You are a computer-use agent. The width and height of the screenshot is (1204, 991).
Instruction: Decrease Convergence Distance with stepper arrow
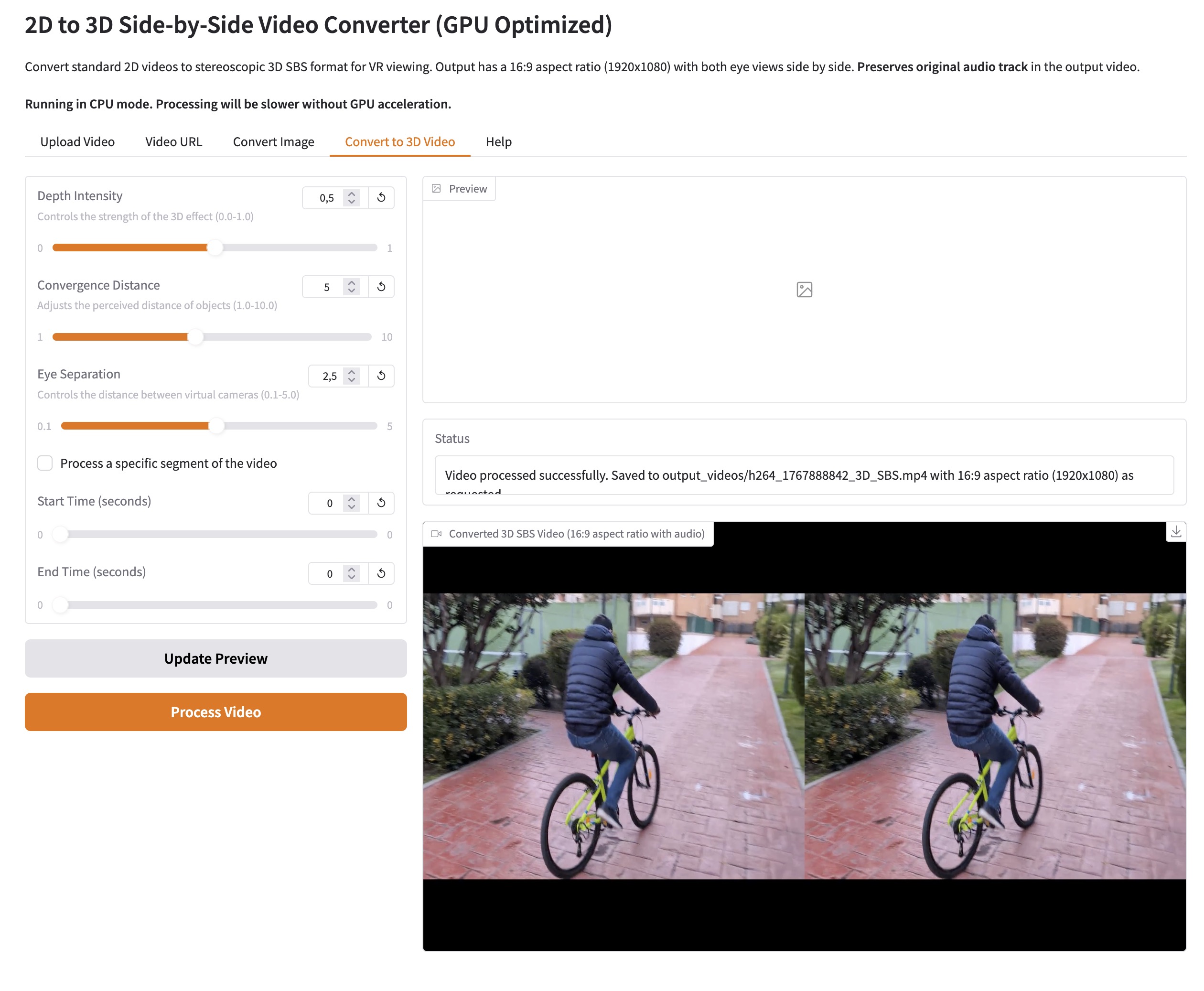352,291
